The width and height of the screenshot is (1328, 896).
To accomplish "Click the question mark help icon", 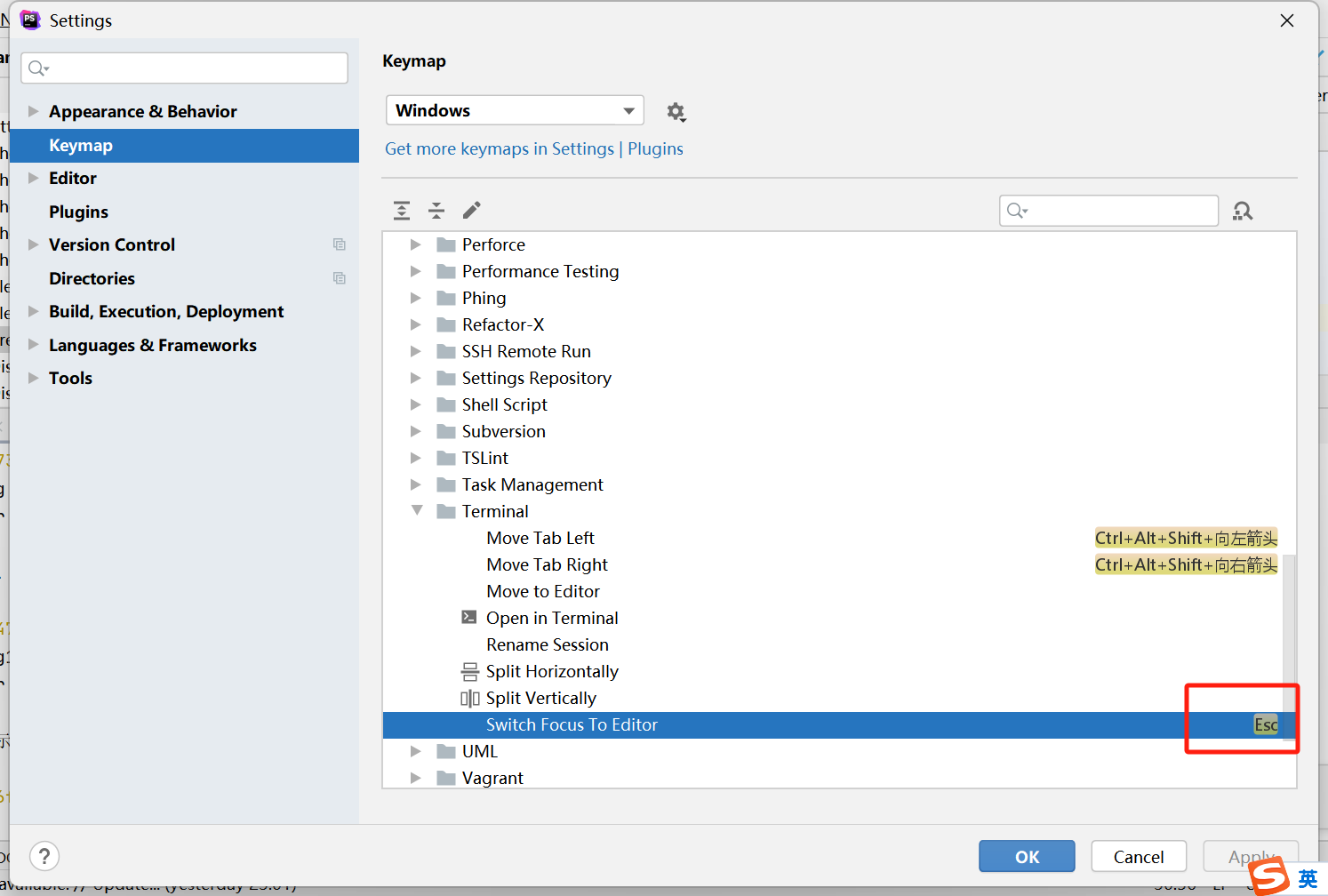I will 44,856.
